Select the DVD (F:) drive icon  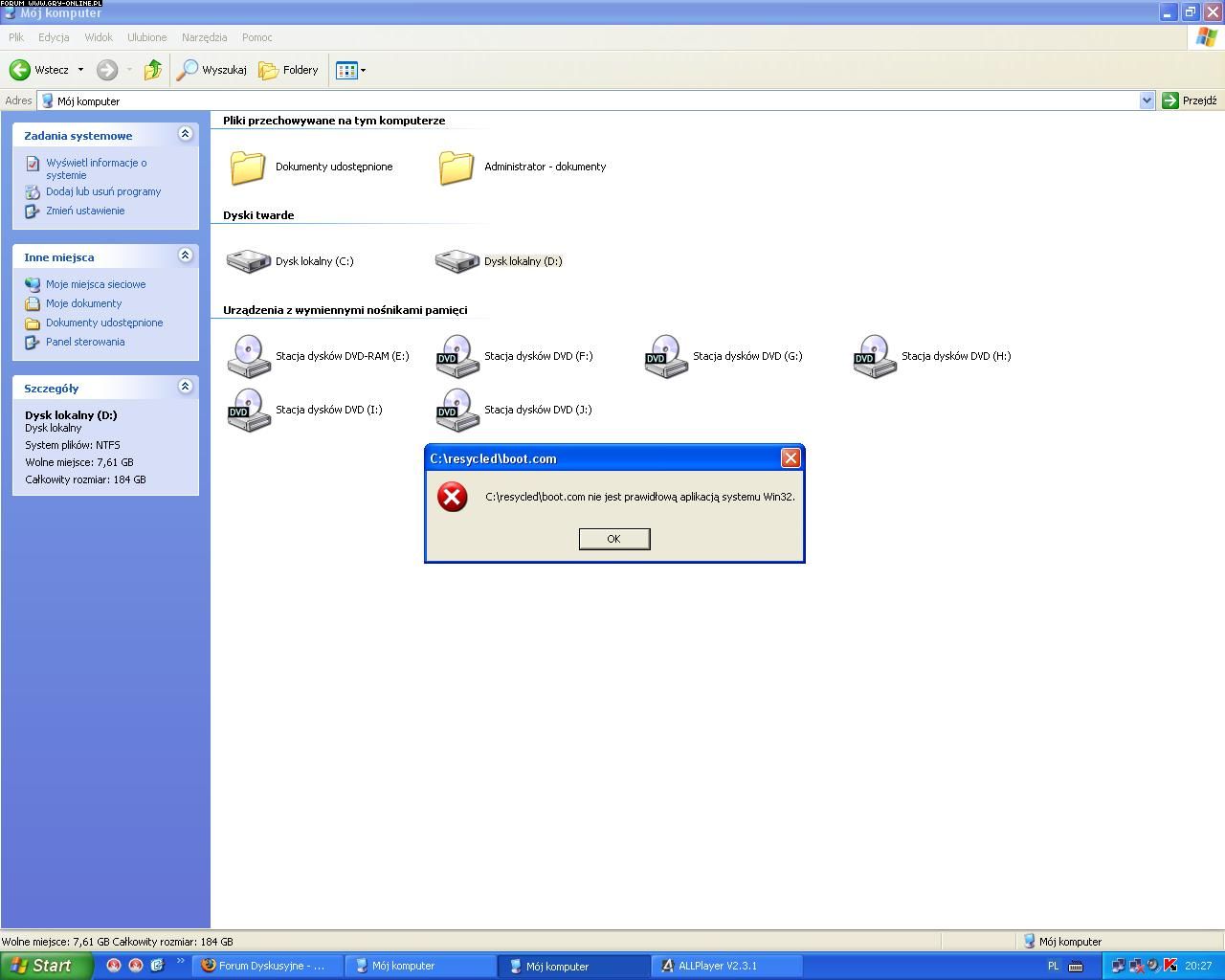[x=457, y=356]
